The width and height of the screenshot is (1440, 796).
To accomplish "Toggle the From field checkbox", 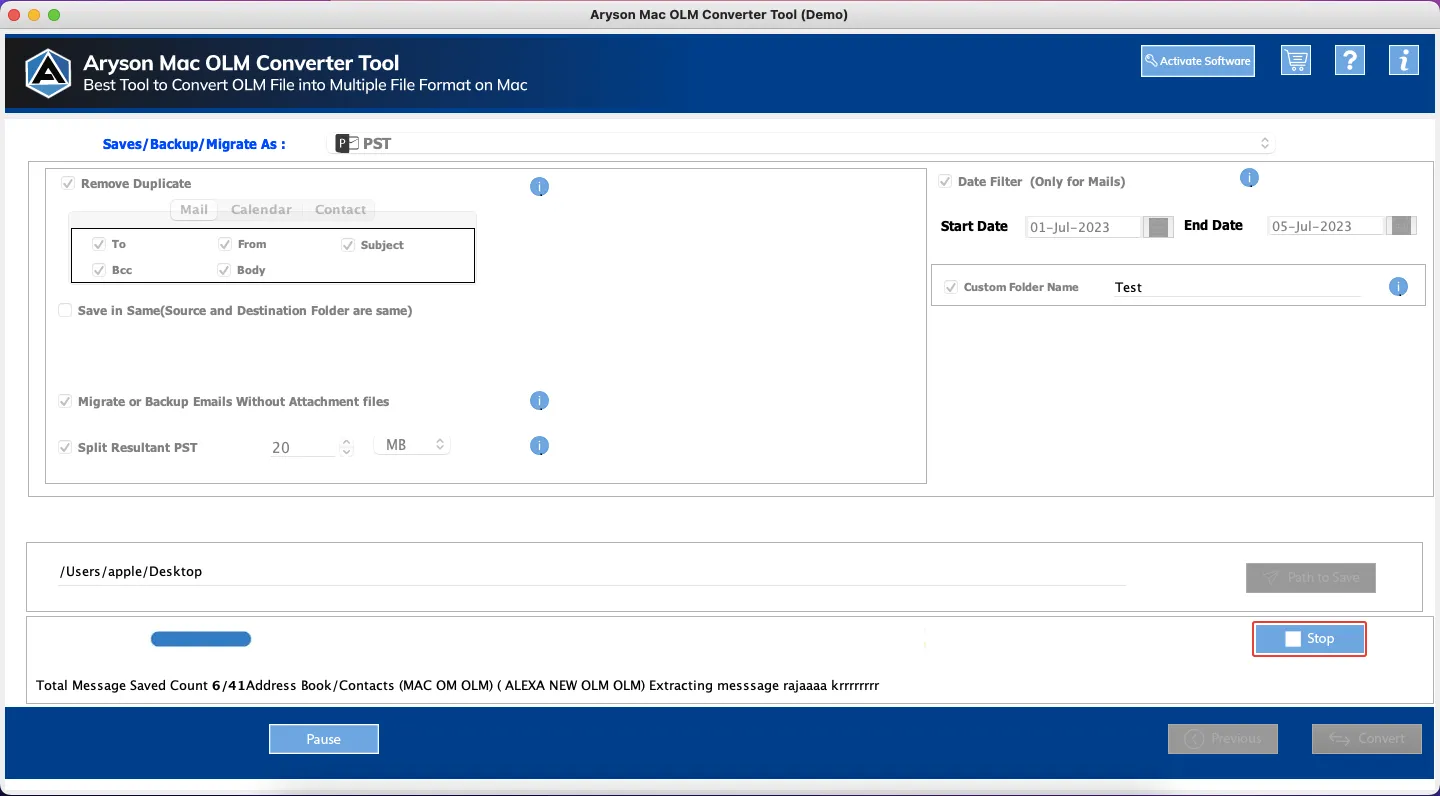I will coord(225,244).
